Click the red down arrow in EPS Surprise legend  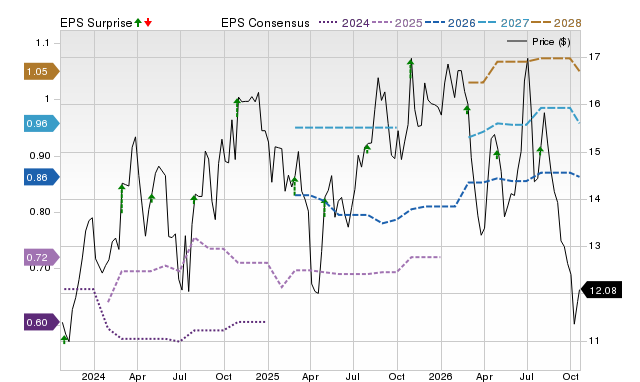point(148,23)
